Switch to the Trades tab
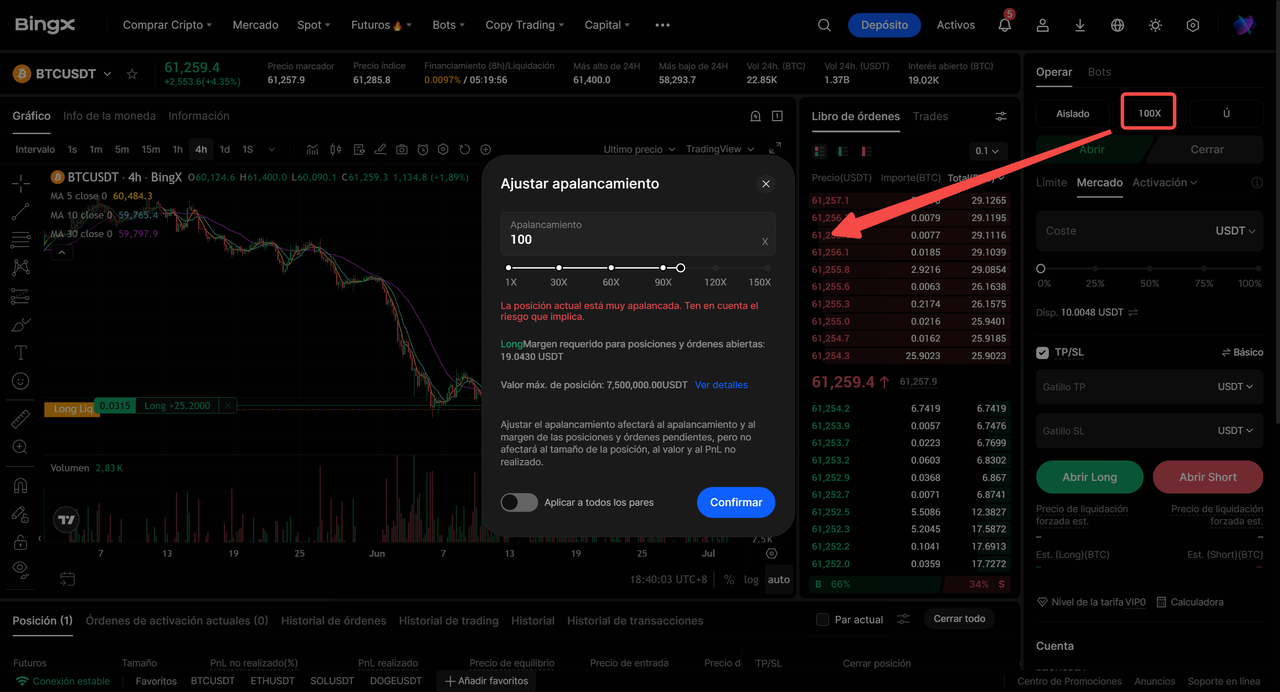This screenshot has width=1280, height=692. click(x=930, y=116)
